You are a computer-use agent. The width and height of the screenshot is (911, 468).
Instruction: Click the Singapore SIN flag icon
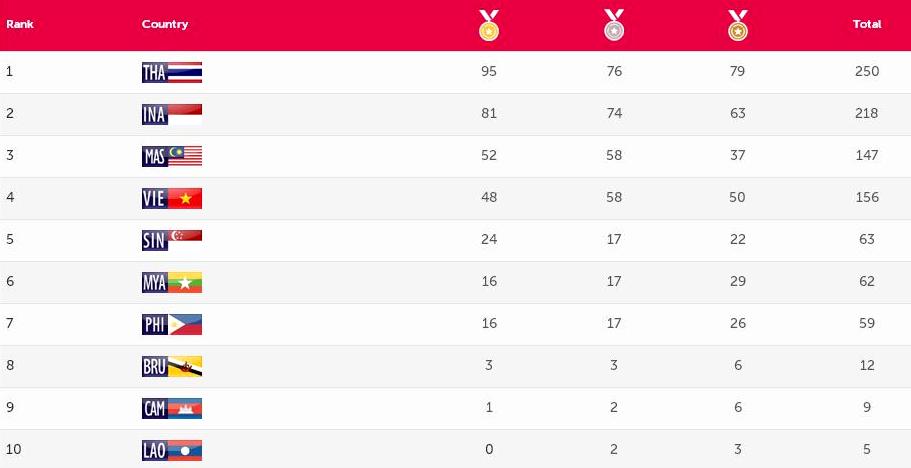coord(172,240)
